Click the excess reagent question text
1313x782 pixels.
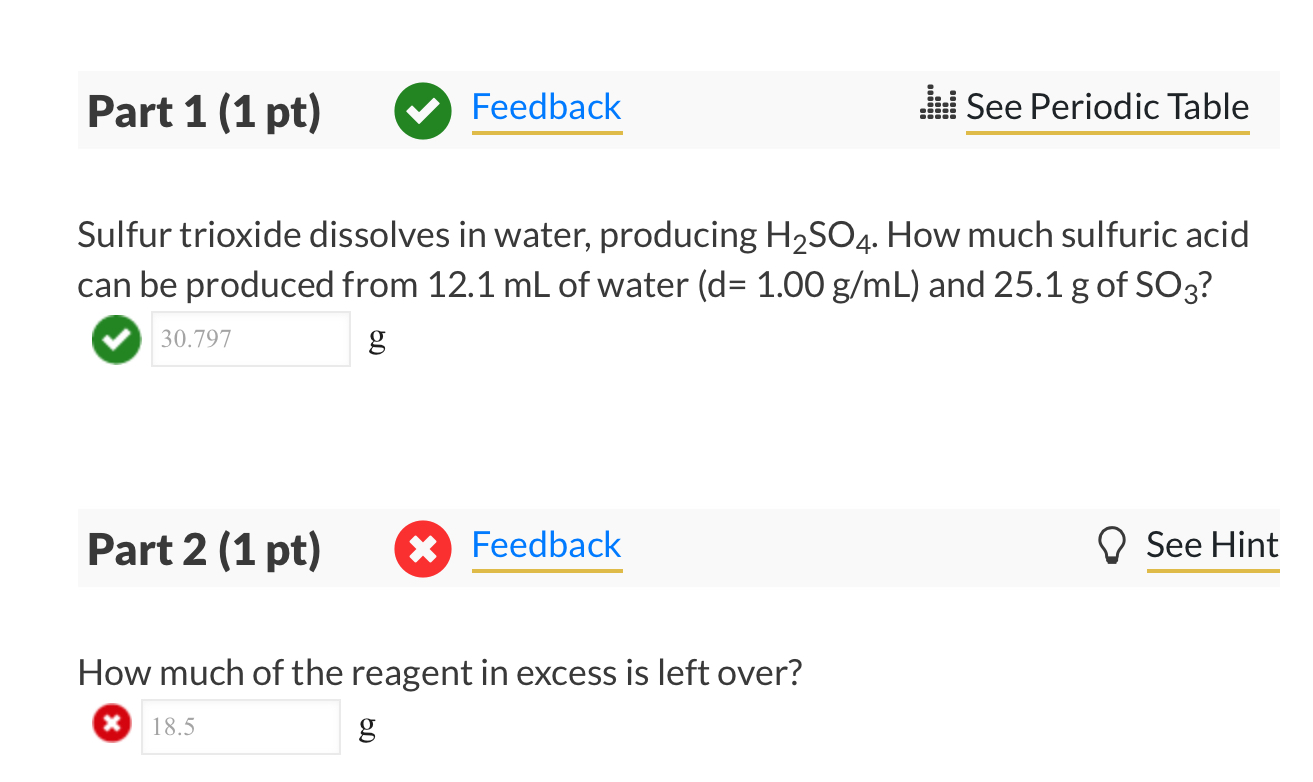point(440,672)
